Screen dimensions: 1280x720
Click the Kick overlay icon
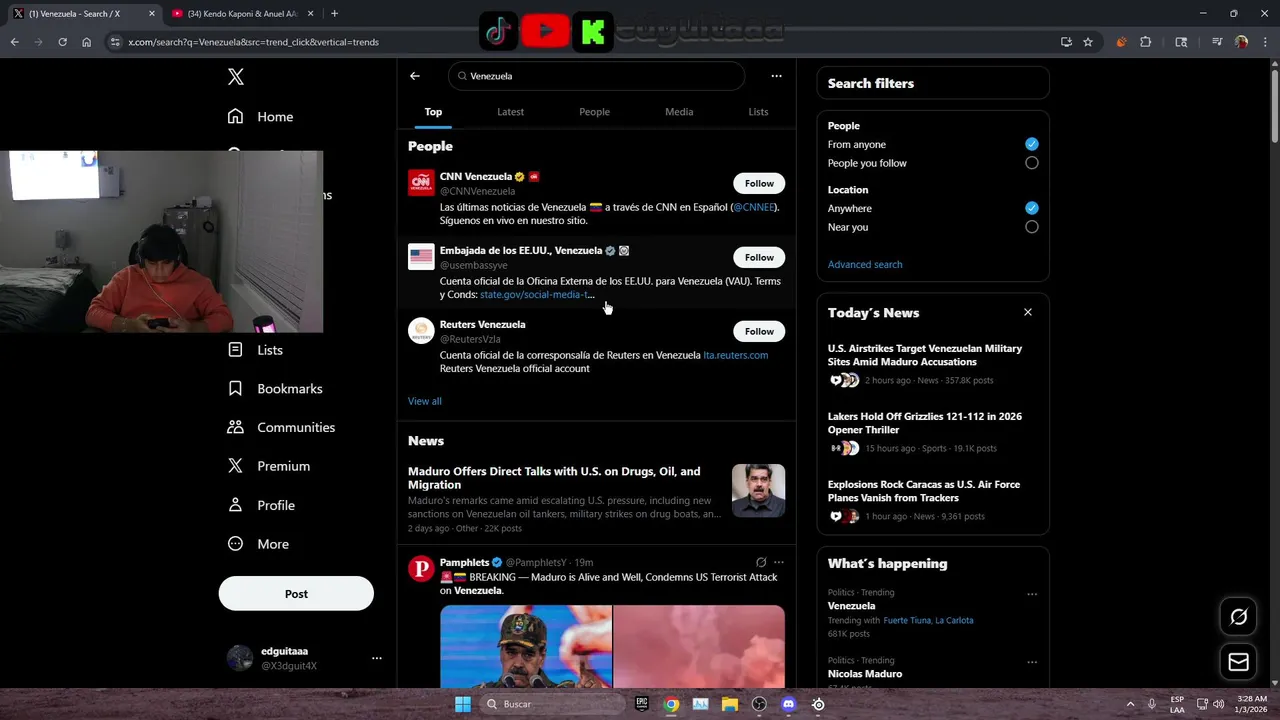coord(593,32)
